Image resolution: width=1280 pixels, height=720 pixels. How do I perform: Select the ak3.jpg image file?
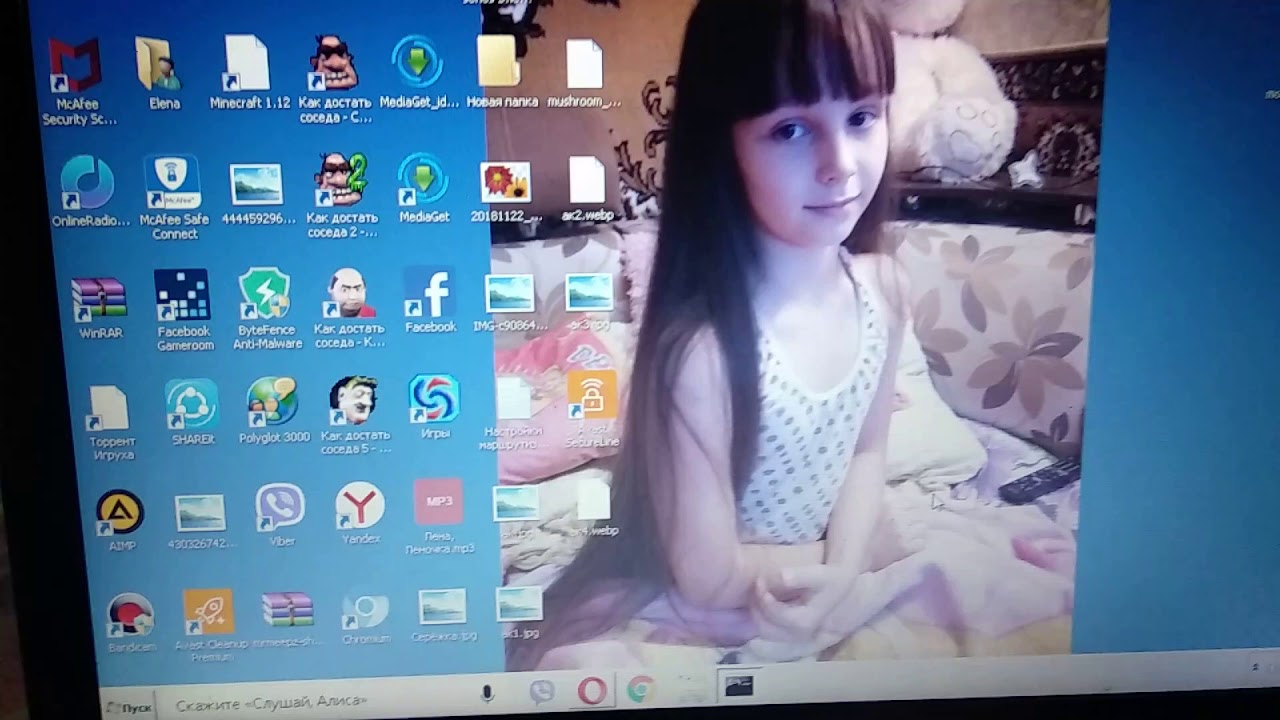(x=589, y=293)
